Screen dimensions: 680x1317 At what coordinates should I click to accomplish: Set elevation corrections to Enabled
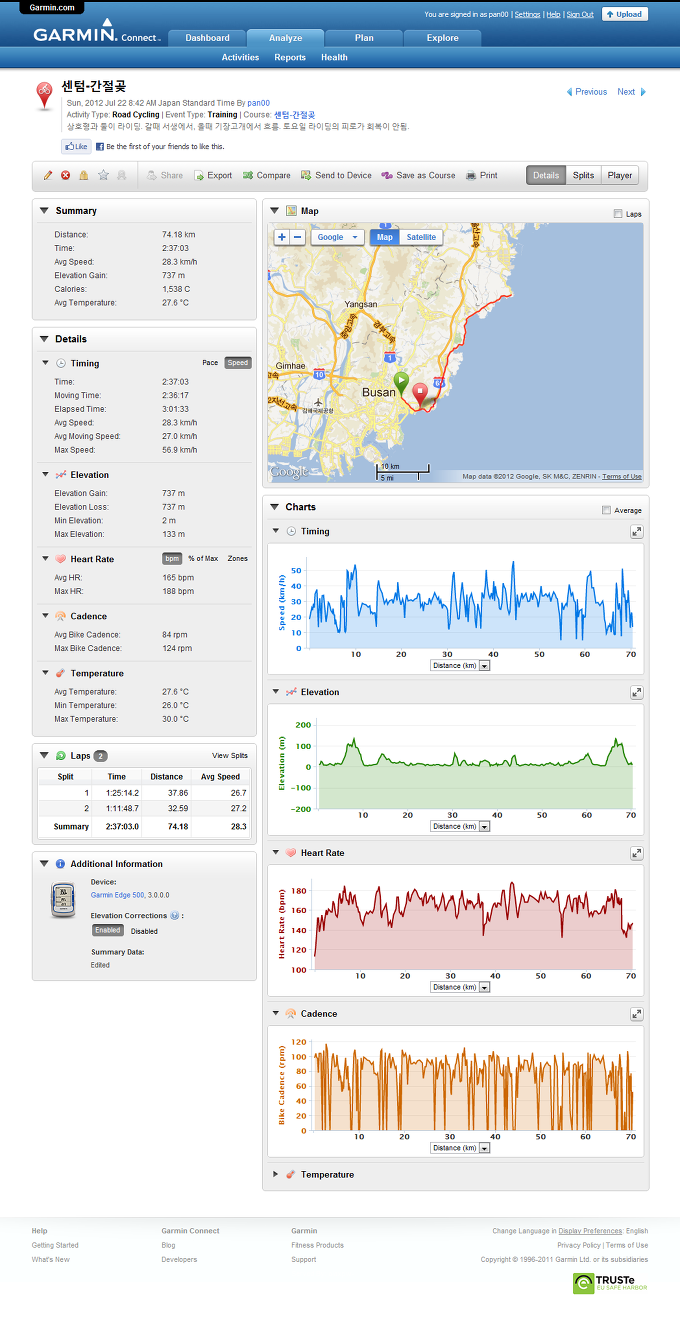click(108, 930)
